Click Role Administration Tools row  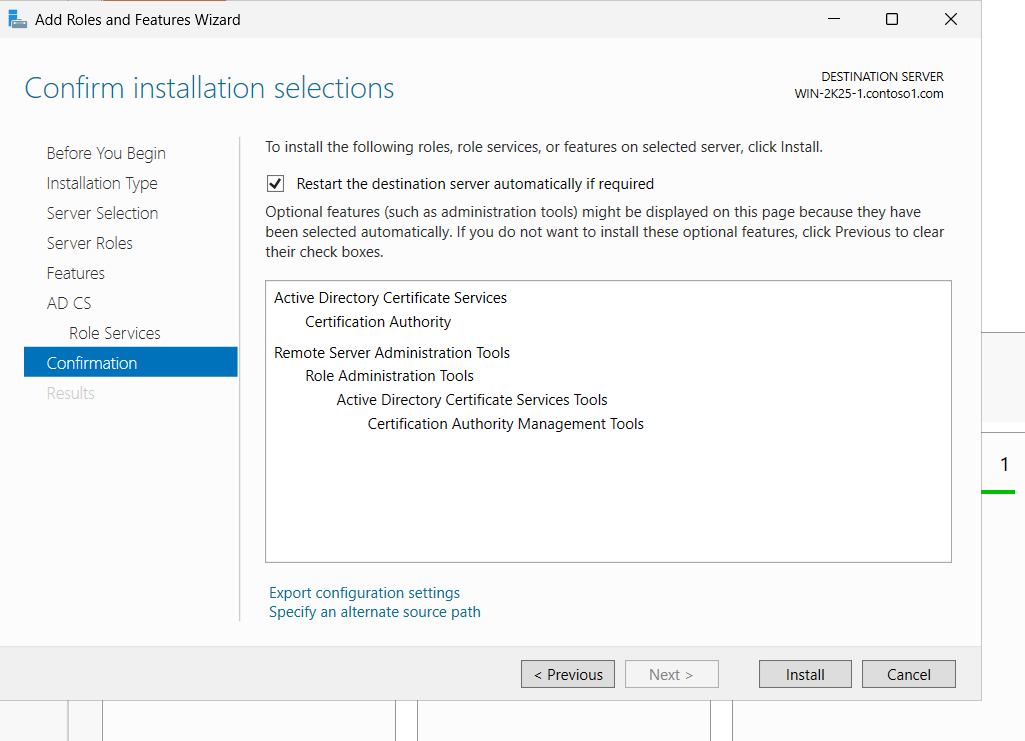tap(389, 376)
